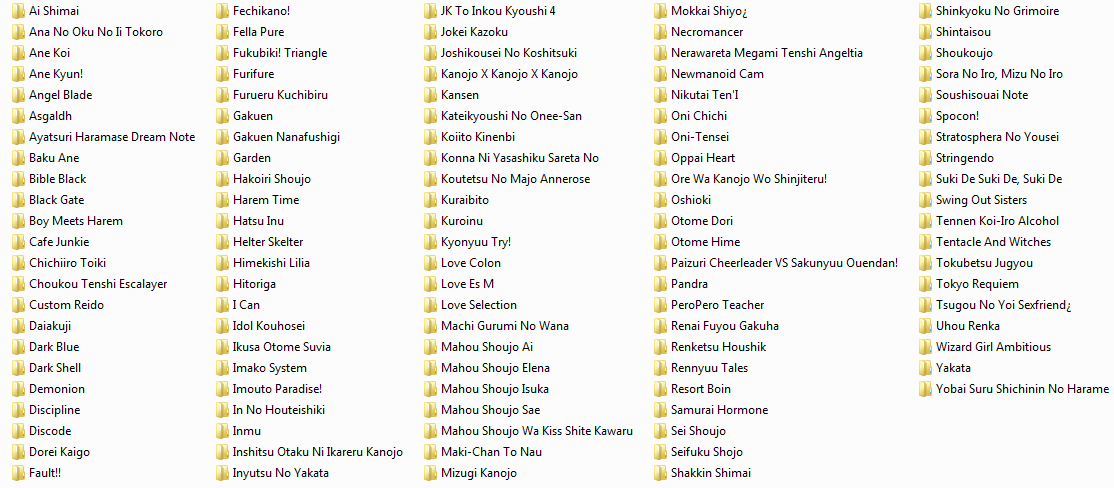Click the 'Hitoriga' folder name

coord(254,283)
